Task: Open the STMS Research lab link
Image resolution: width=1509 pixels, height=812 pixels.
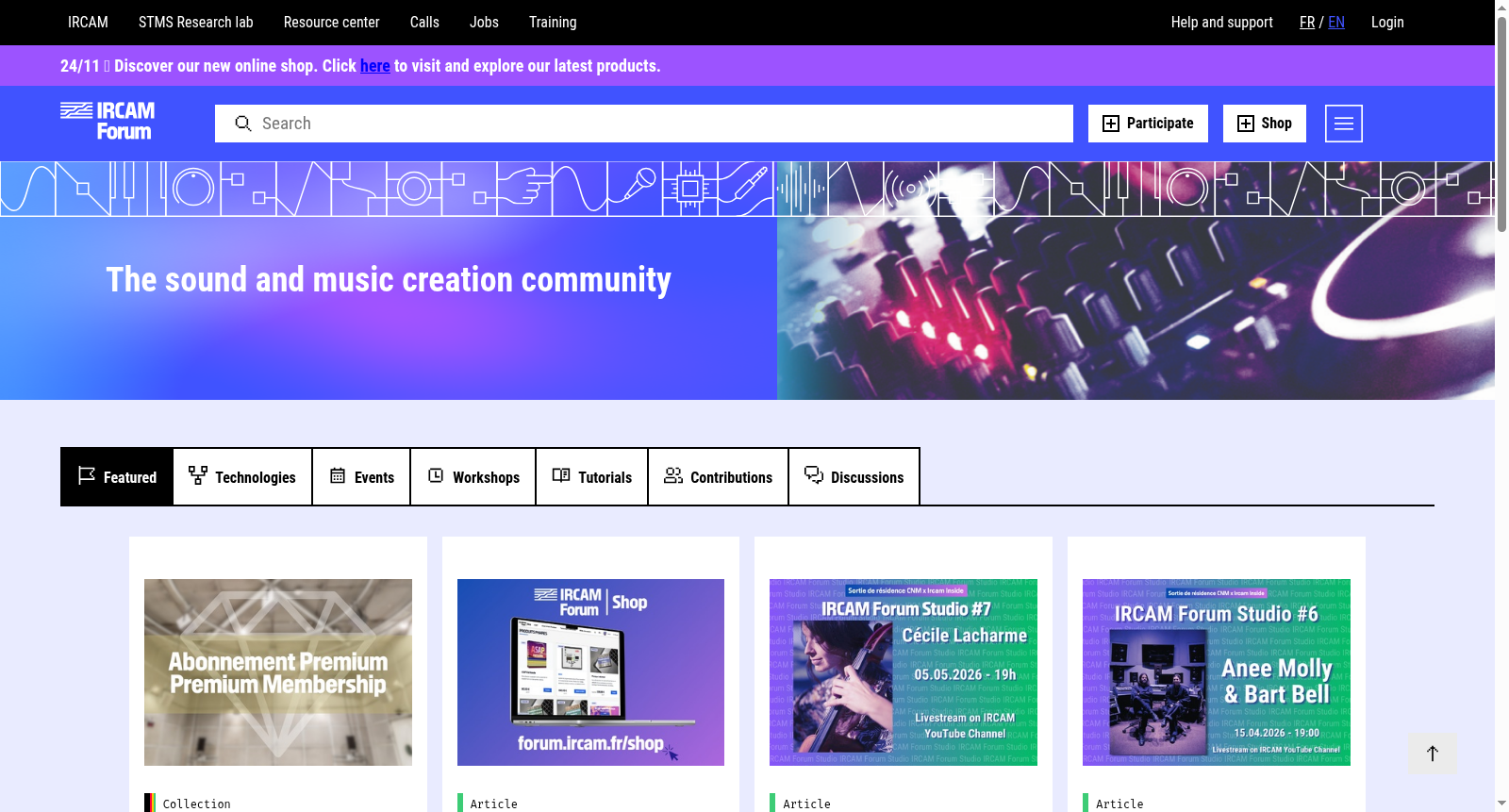Action: point(196,22)
